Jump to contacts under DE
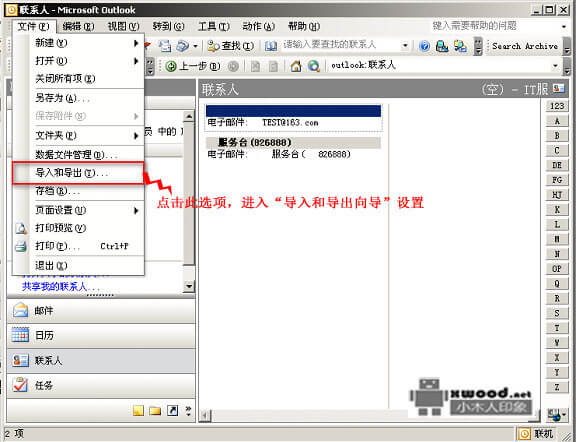 (557, 165)
